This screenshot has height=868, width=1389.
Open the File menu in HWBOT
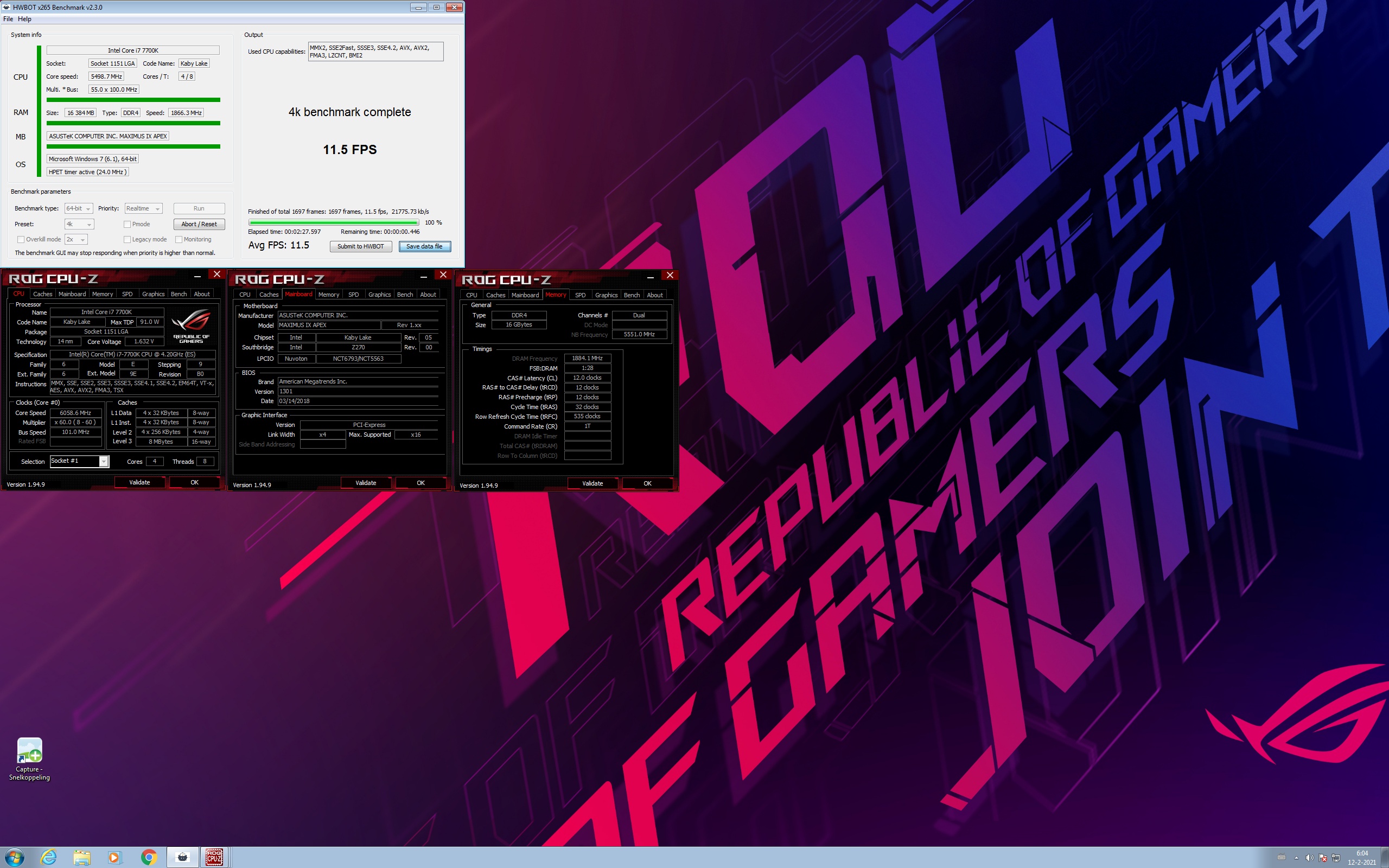click(8, 19)
